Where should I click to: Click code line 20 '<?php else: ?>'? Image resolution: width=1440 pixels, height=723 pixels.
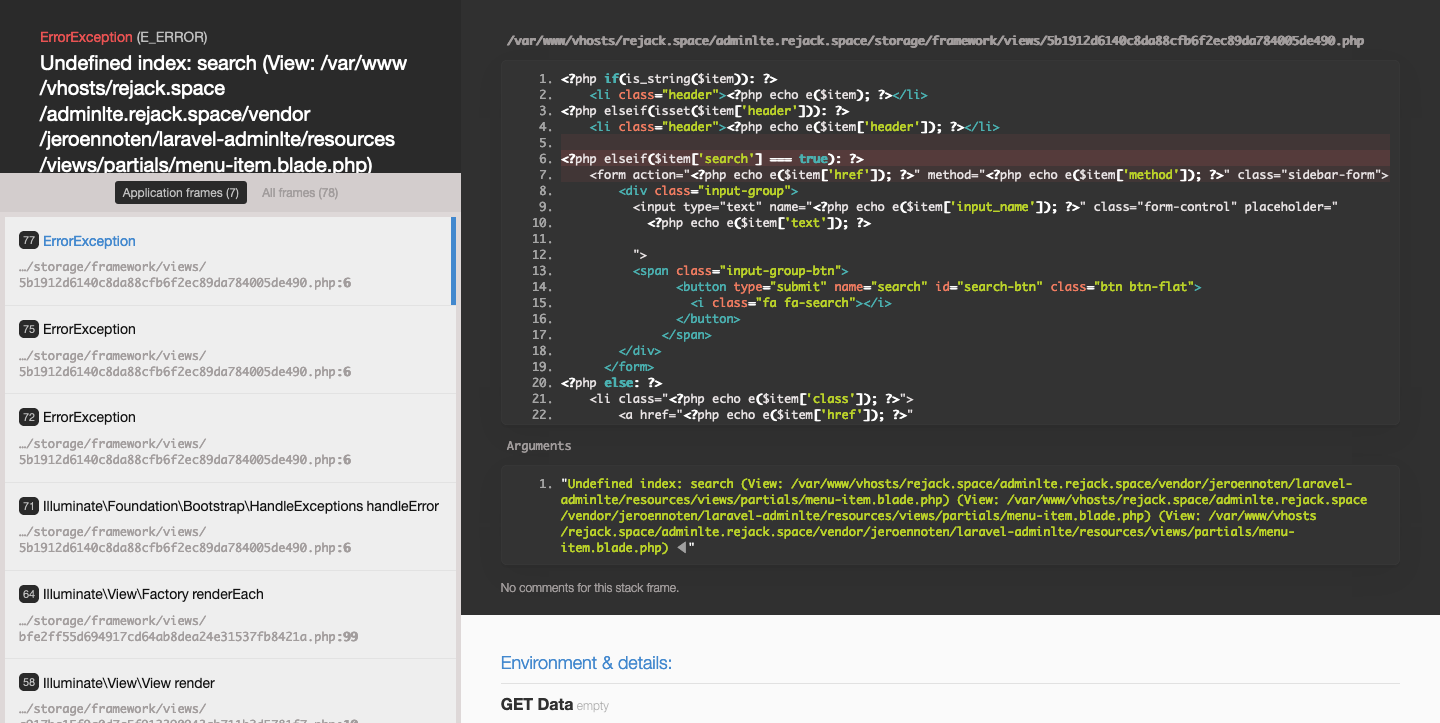coord(611,382)
